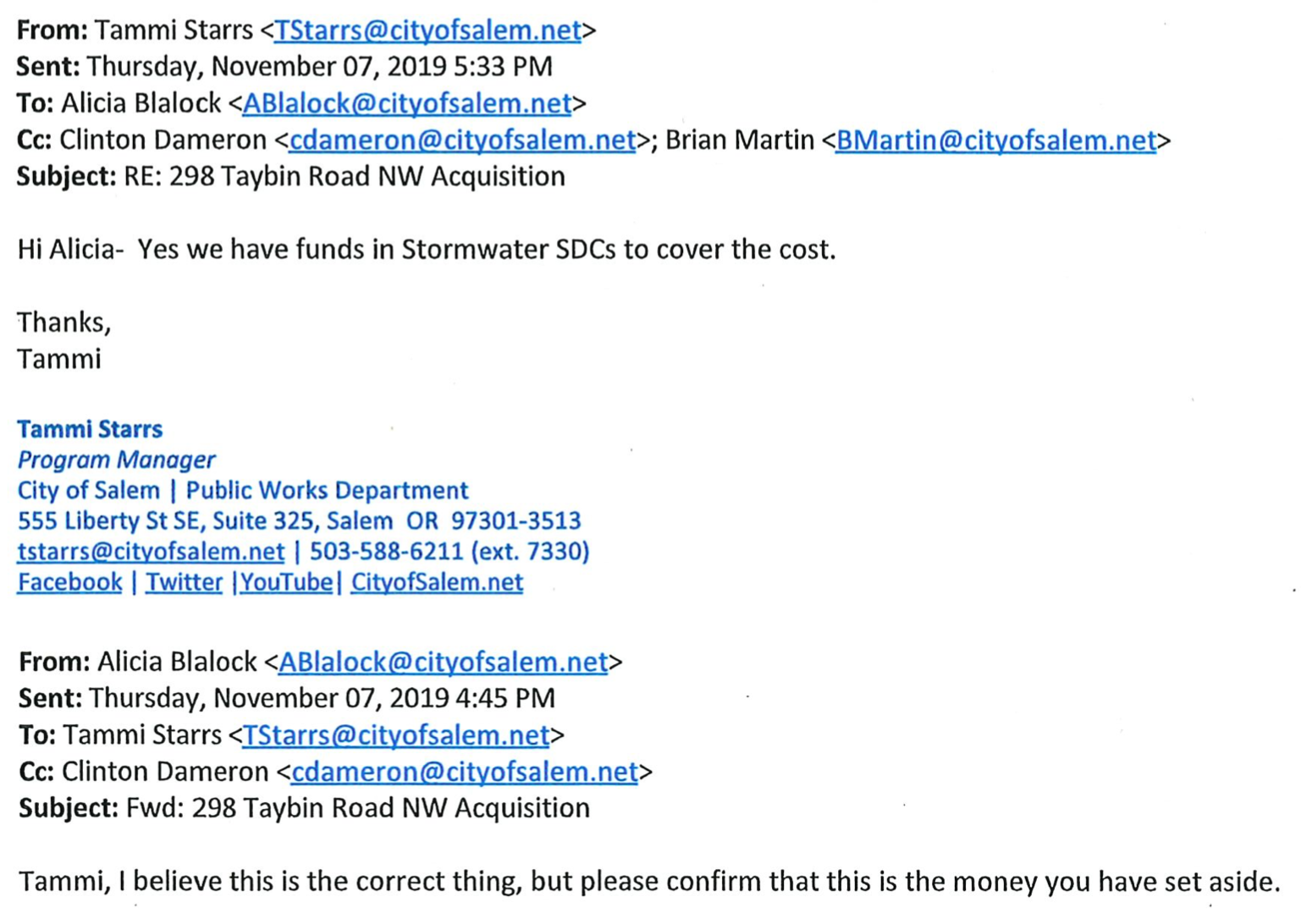Open the Facebook link in signature

69,582
